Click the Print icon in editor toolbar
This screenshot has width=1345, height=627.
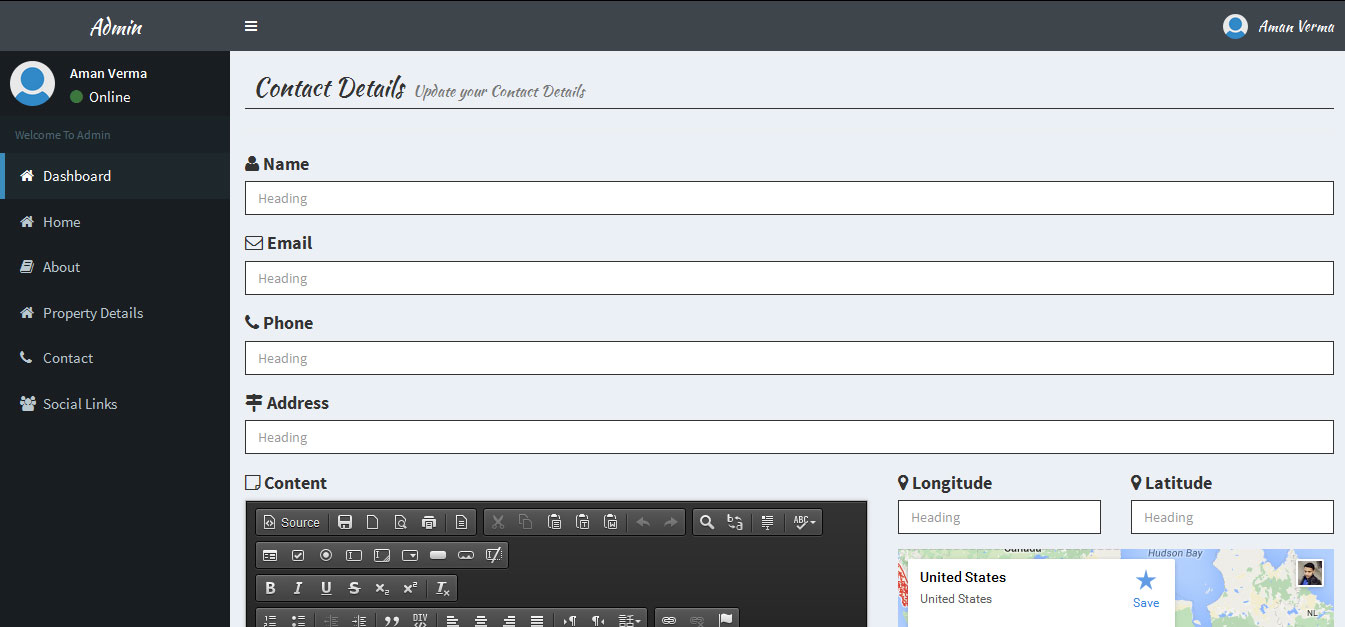coord(429,522)
